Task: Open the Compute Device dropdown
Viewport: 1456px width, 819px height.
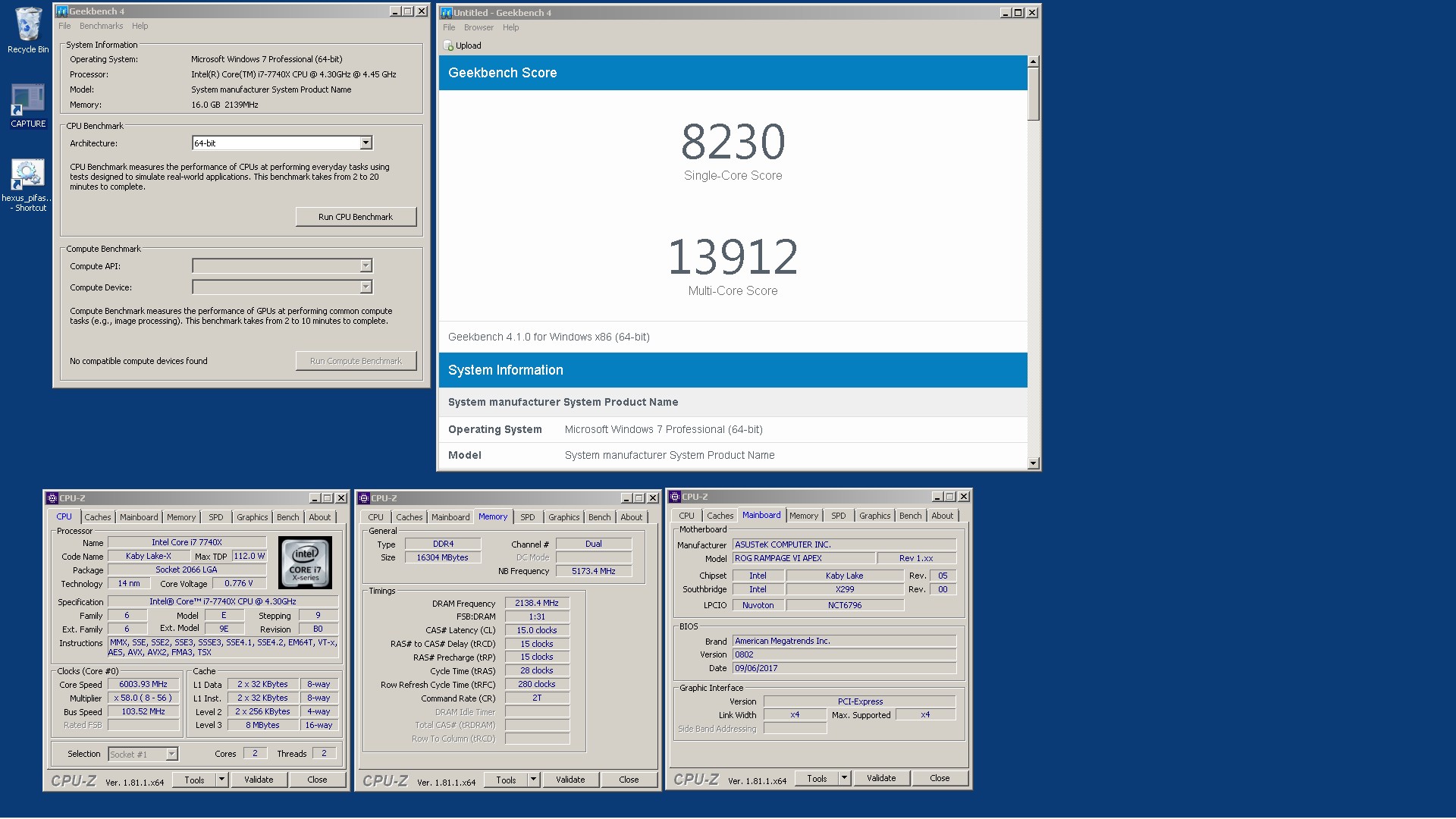Action: tap(366, 287)
